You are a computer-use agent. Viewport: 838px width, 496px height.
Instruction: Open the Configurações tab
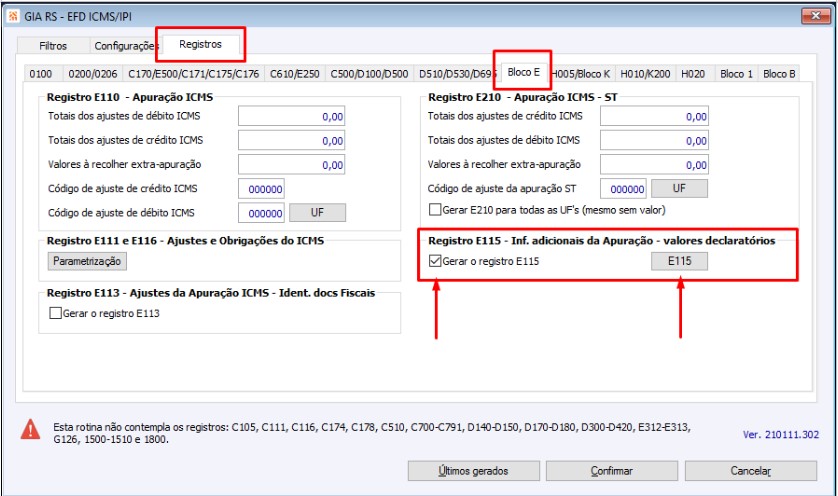coord(126,46)
